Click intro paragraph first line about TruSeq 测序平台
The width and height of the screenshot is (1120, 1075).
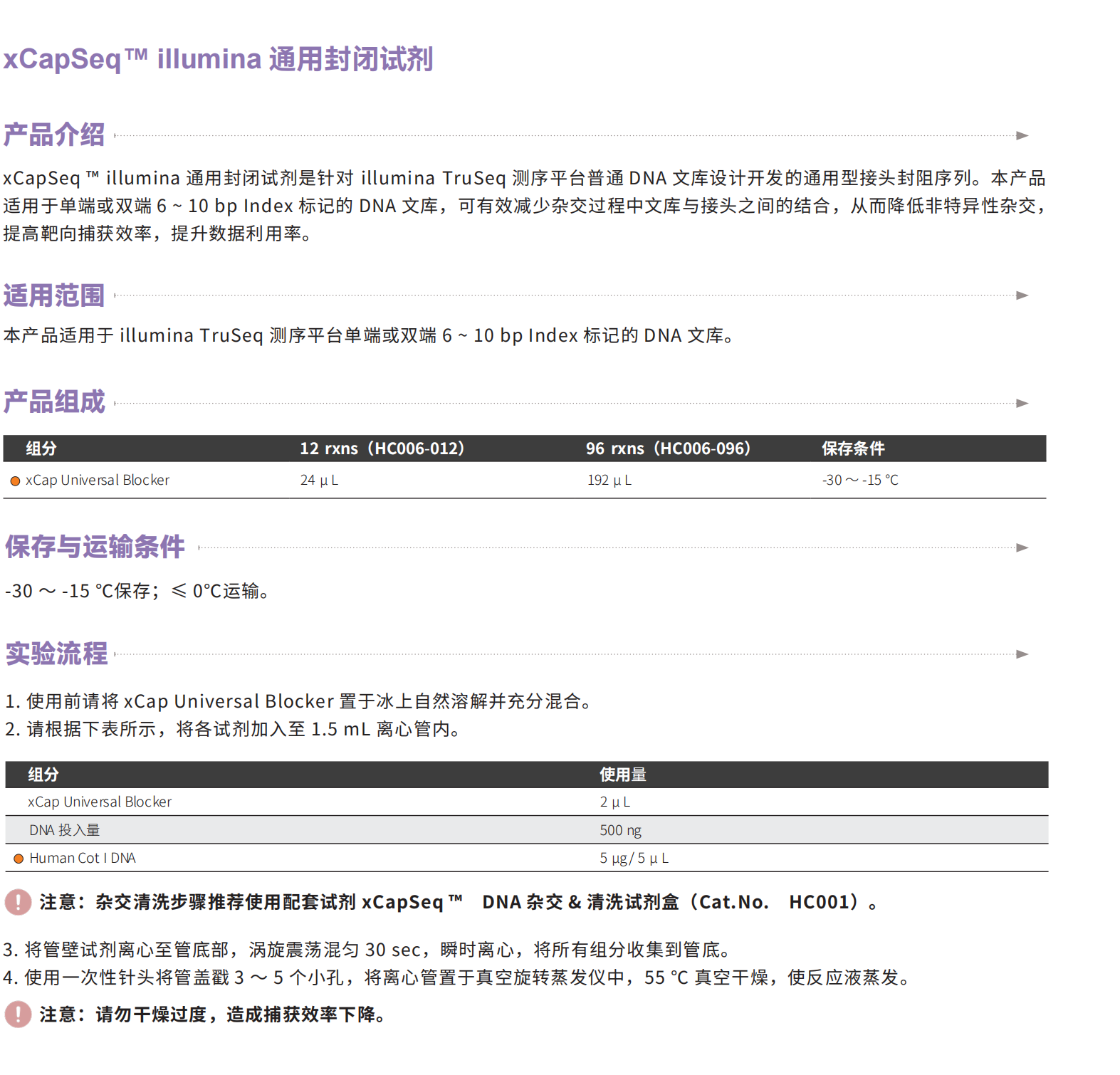coord(524,178)
